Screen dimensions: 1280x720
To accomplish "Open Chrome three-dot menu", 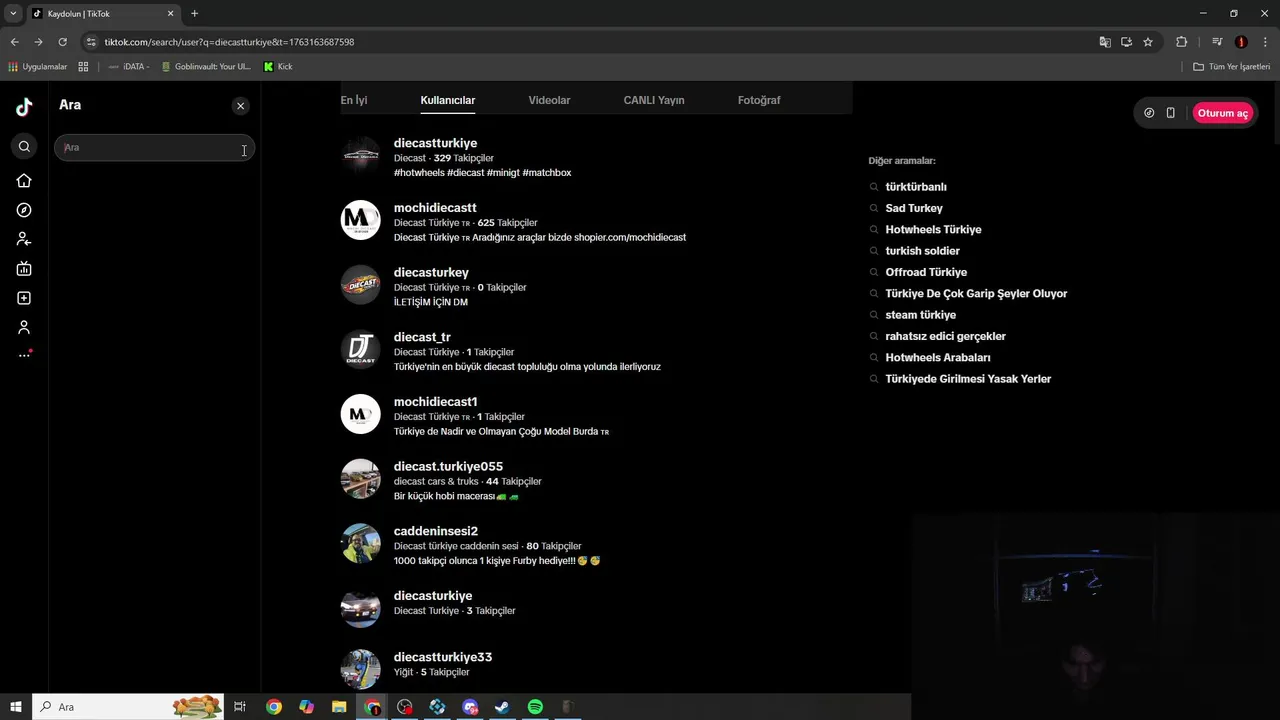I will pyautogui.click(x=1266, y=42).
